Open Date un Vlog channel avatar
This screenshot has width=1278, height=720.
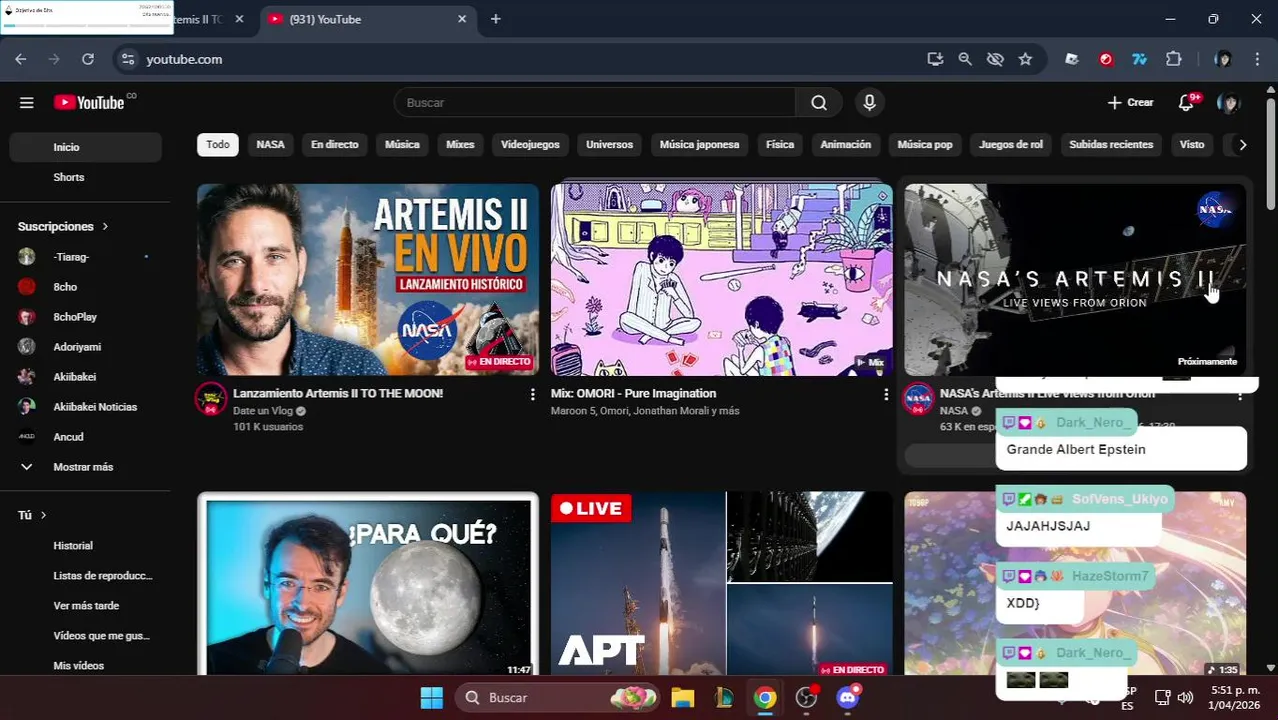point(211,399)
